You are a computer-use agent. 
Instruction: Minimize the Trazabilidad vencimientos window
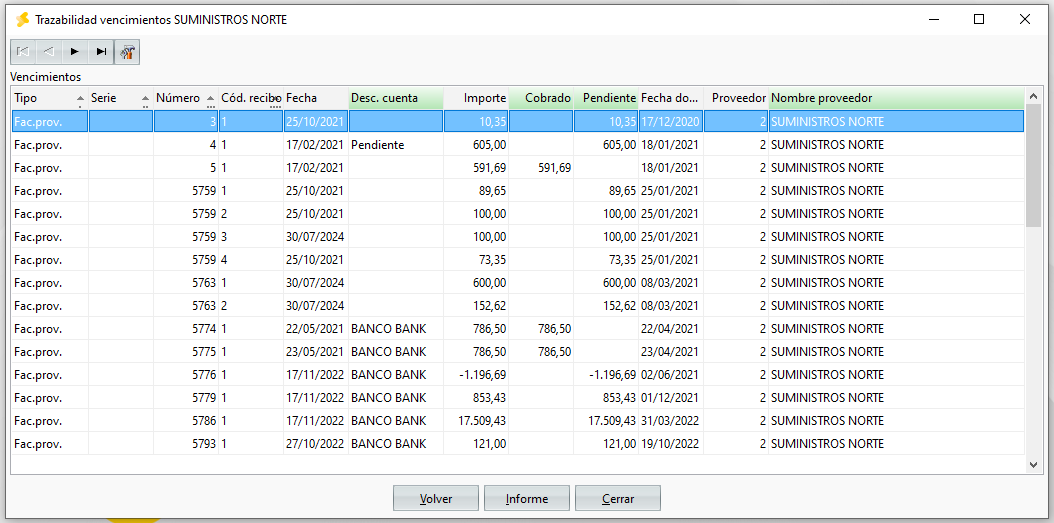[x=933, y=19]
